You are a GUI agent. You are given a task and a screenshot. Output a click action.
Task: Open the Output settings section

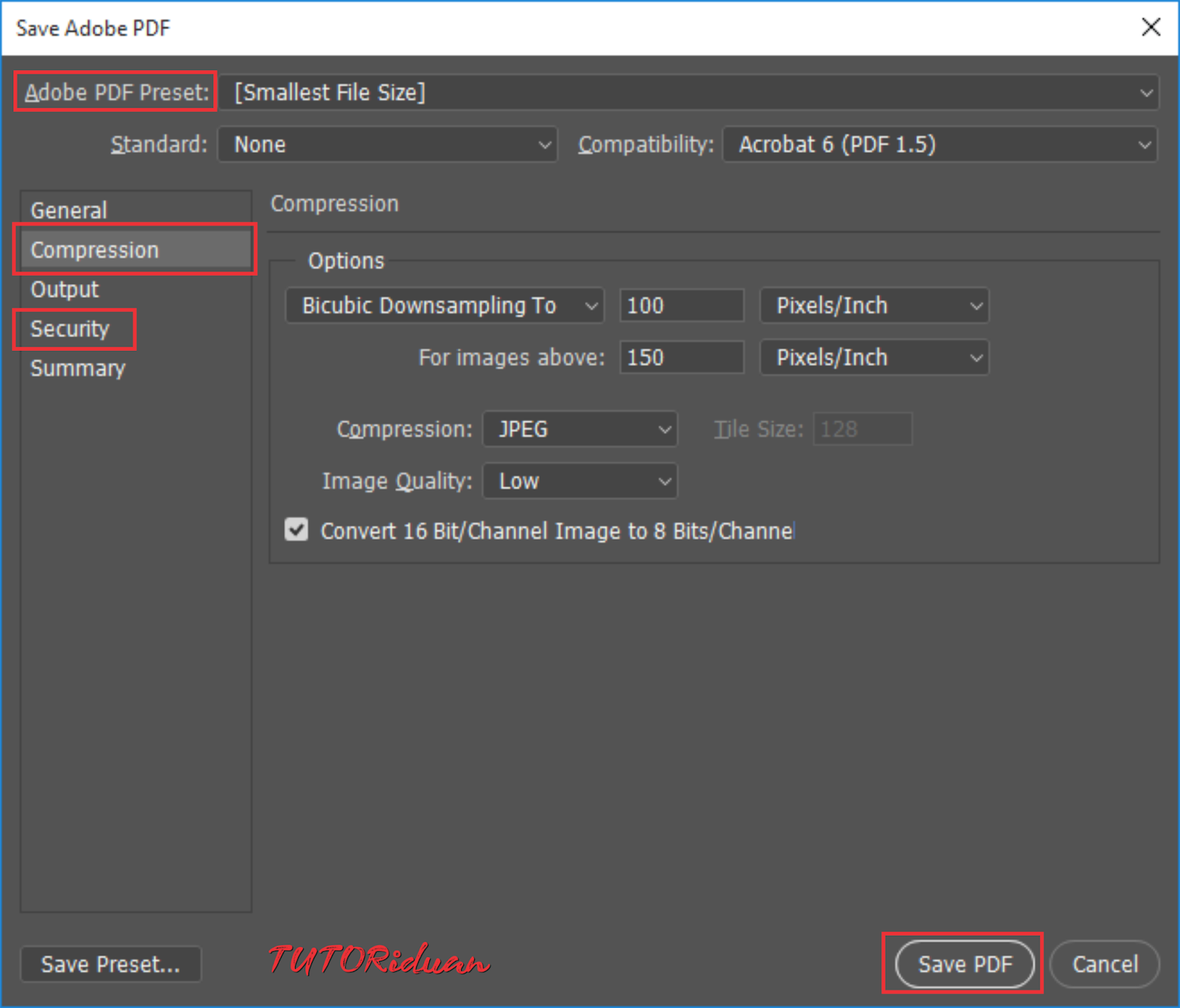[63, 289]
